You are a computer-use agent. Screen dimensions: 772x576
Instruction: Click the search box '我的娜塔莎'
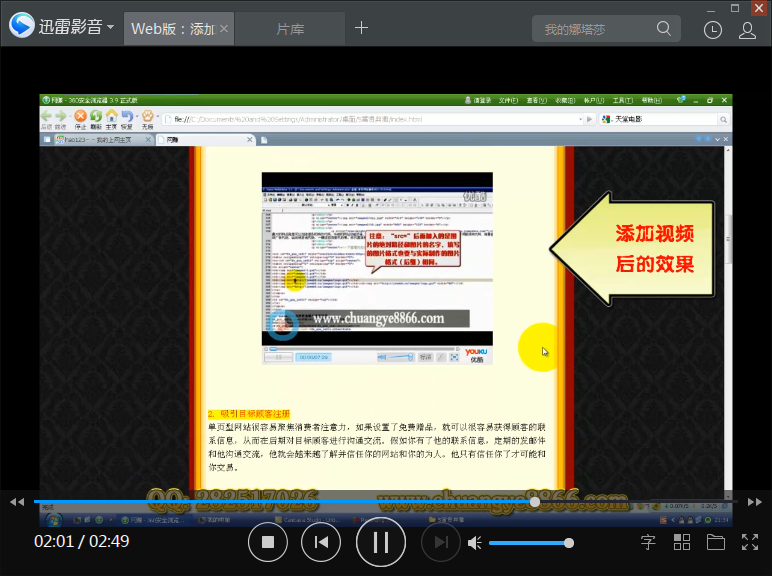(600, 29)
